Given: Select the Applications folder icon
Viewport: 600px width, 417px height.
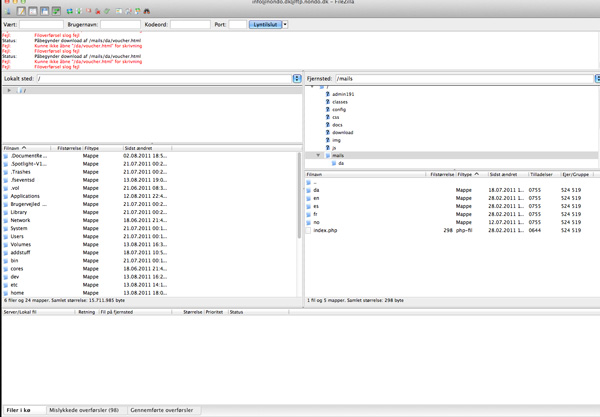Looking at the screenshot, I should (x=6, y=196).
